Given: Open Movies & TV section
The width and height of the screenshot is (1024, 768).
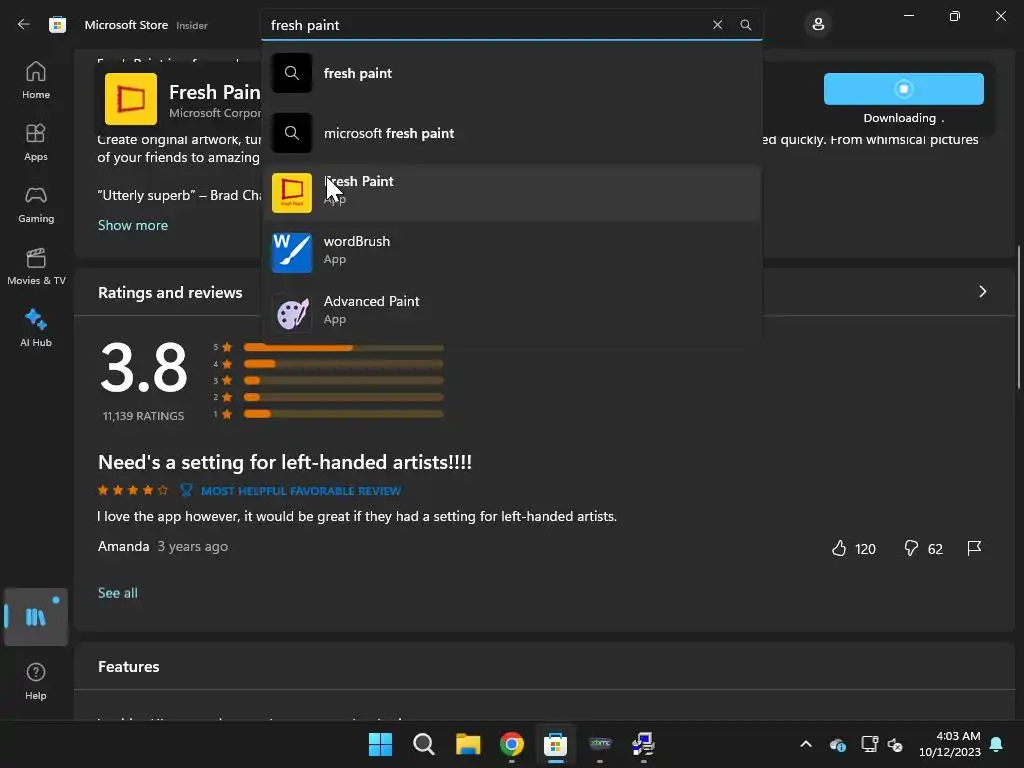Looking at the screenshot, I should pos(36,266).
